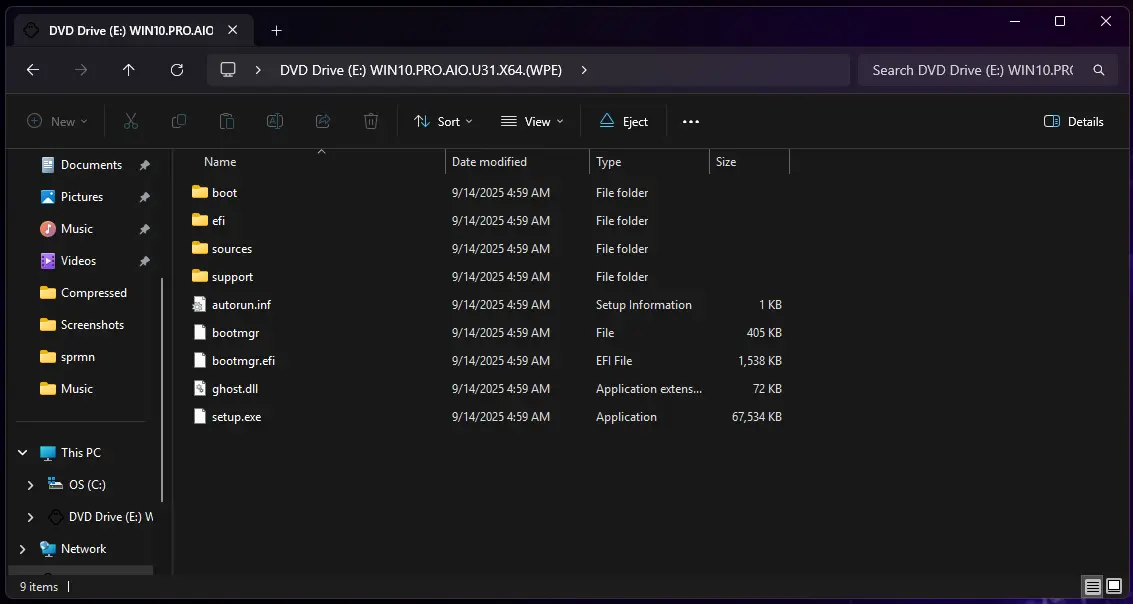Click the Delete trash icon
1133x604 pixels.
click(x=371, y=121)
